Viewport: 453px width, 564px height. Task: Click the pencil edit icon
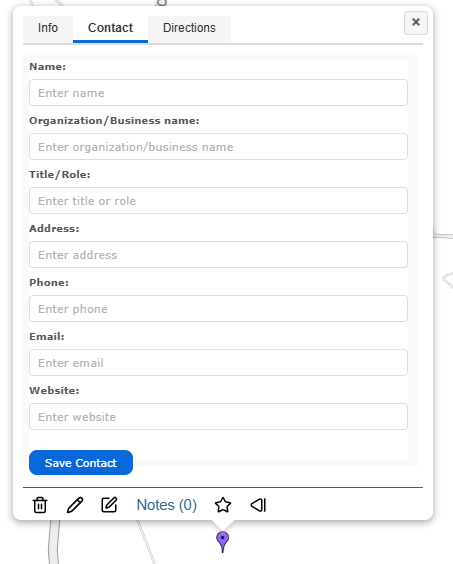coord(75,505)
